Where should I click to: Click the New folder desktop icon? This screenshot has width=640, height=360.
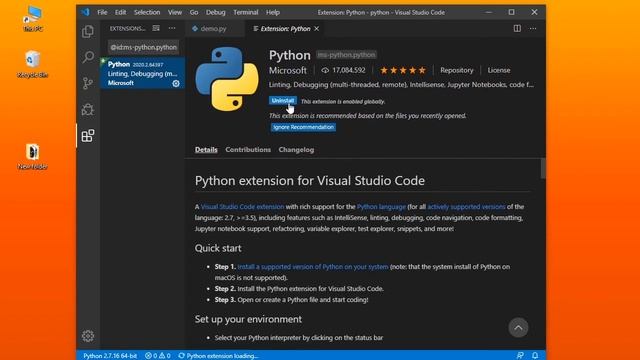pyautogui.click(x=33, y=157)
